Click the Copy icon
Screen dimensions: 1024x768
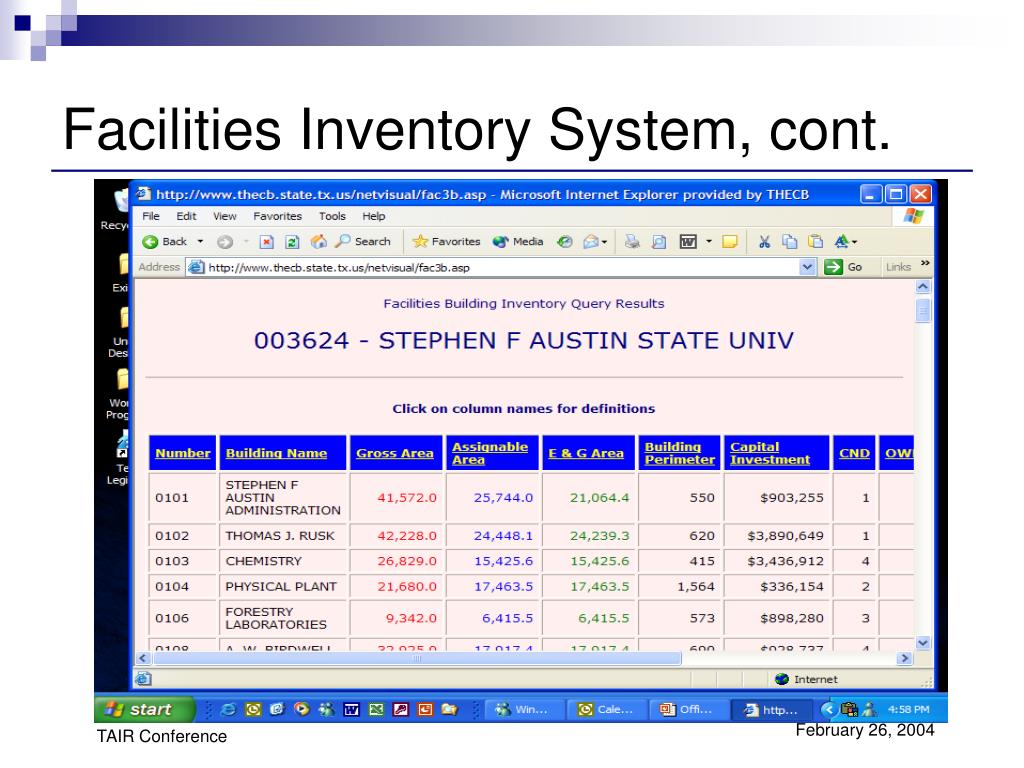pos(790,242)
